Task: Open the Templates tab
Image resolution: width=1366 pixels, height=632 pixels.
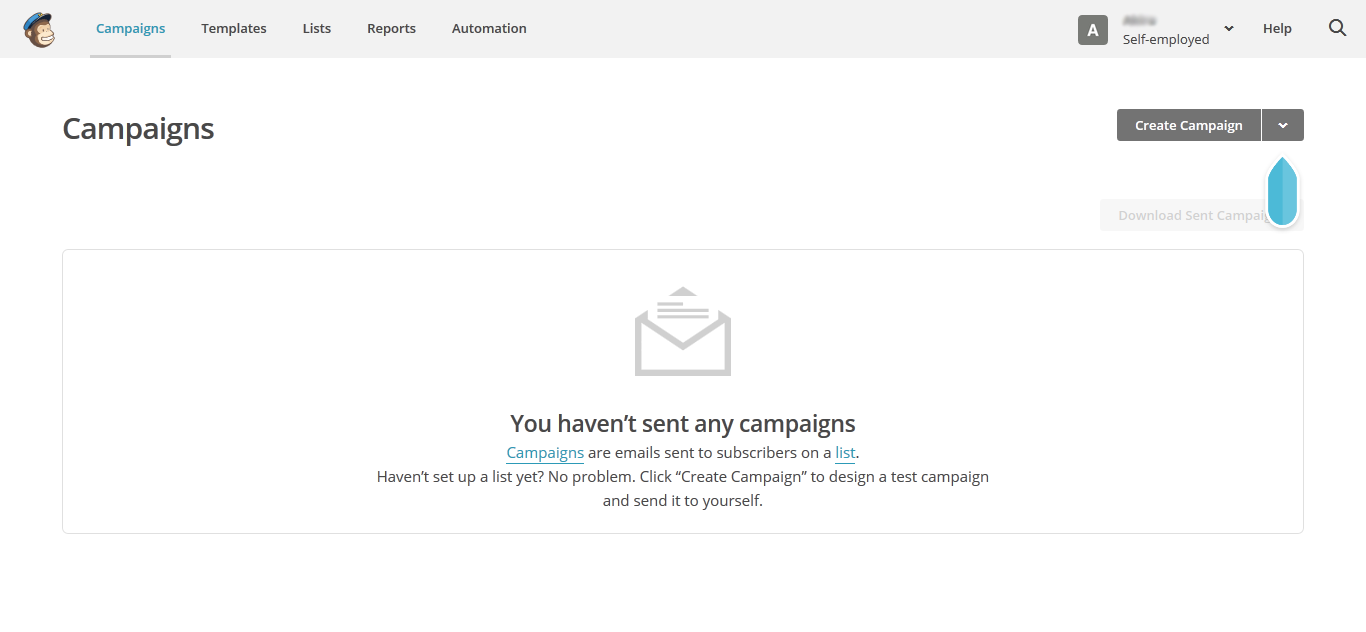Action: tap(234, 28)
